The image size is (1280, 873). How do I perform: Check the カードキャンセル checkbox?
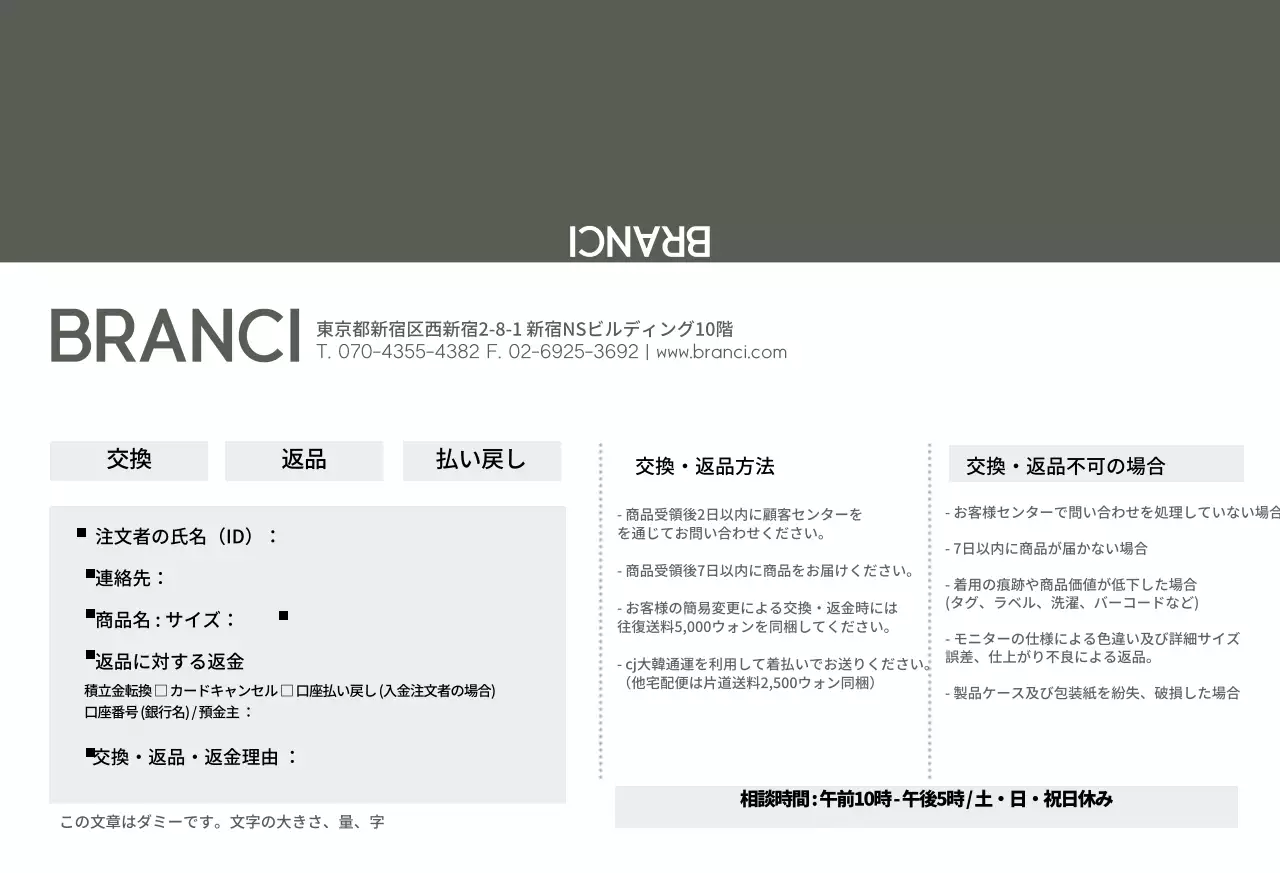click(162, 689)
